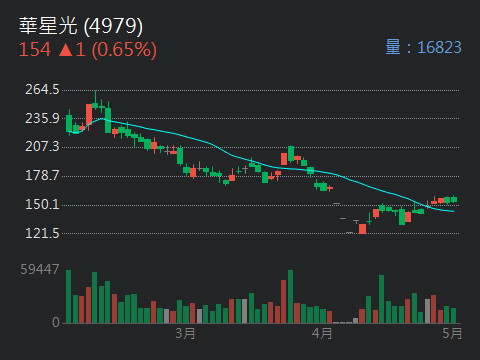
Task: Click the red candle touching 121.5 line
Action: pyautogui.click(x=362, y=229)
